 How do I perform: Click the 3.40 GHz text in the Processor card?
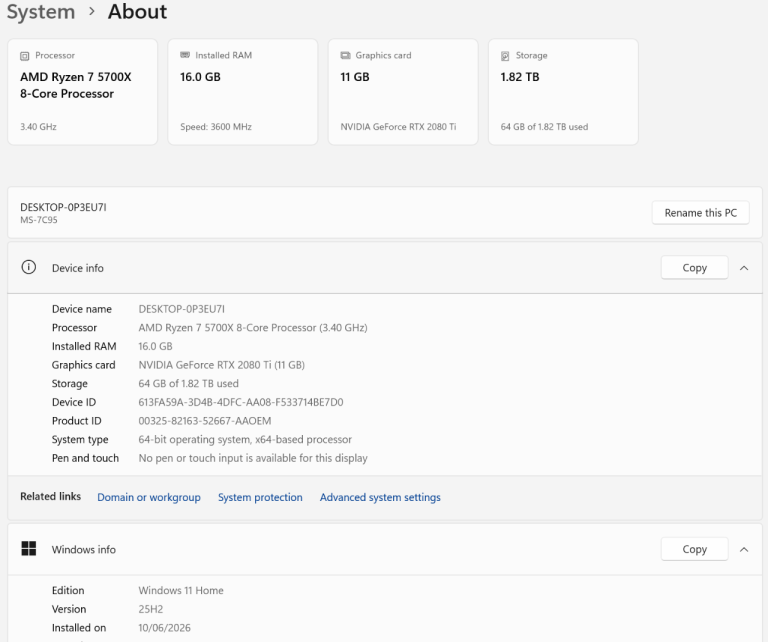pos(38,127)
